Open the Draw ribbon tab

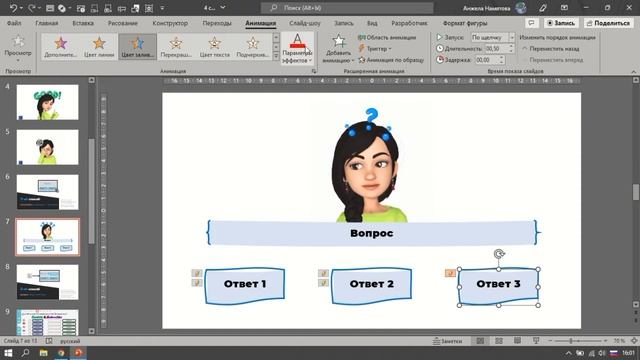122,23
